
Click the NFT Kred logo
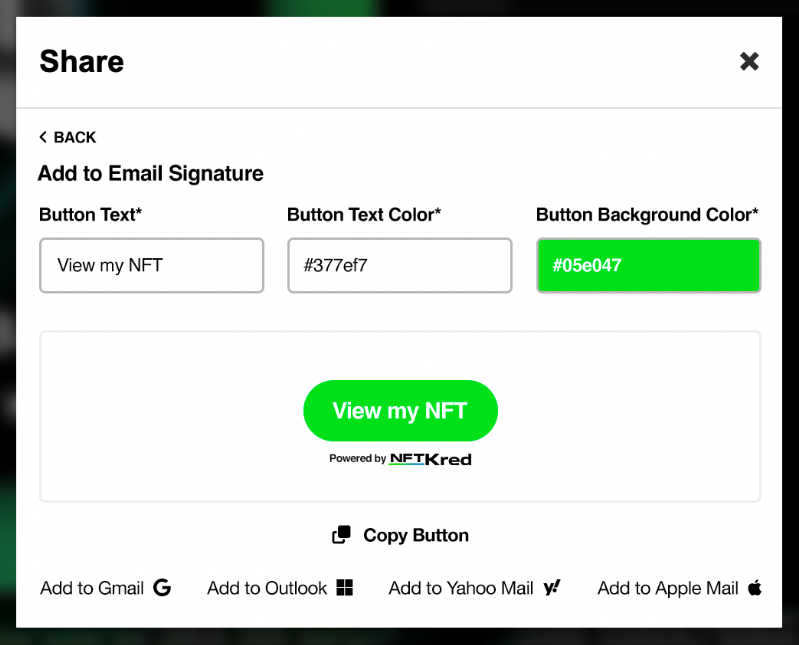pos(430,459)
